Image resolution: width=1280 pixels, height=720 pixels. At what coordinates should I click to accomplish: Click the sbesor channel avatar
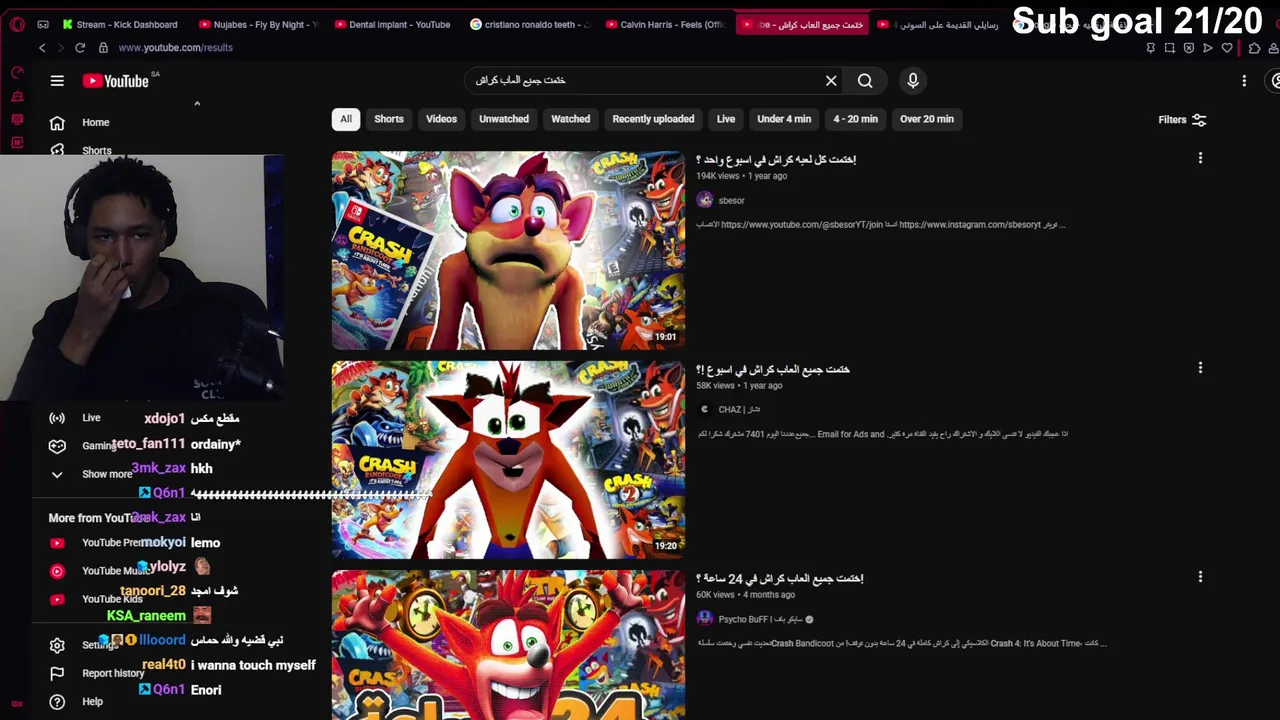[705, 200]
